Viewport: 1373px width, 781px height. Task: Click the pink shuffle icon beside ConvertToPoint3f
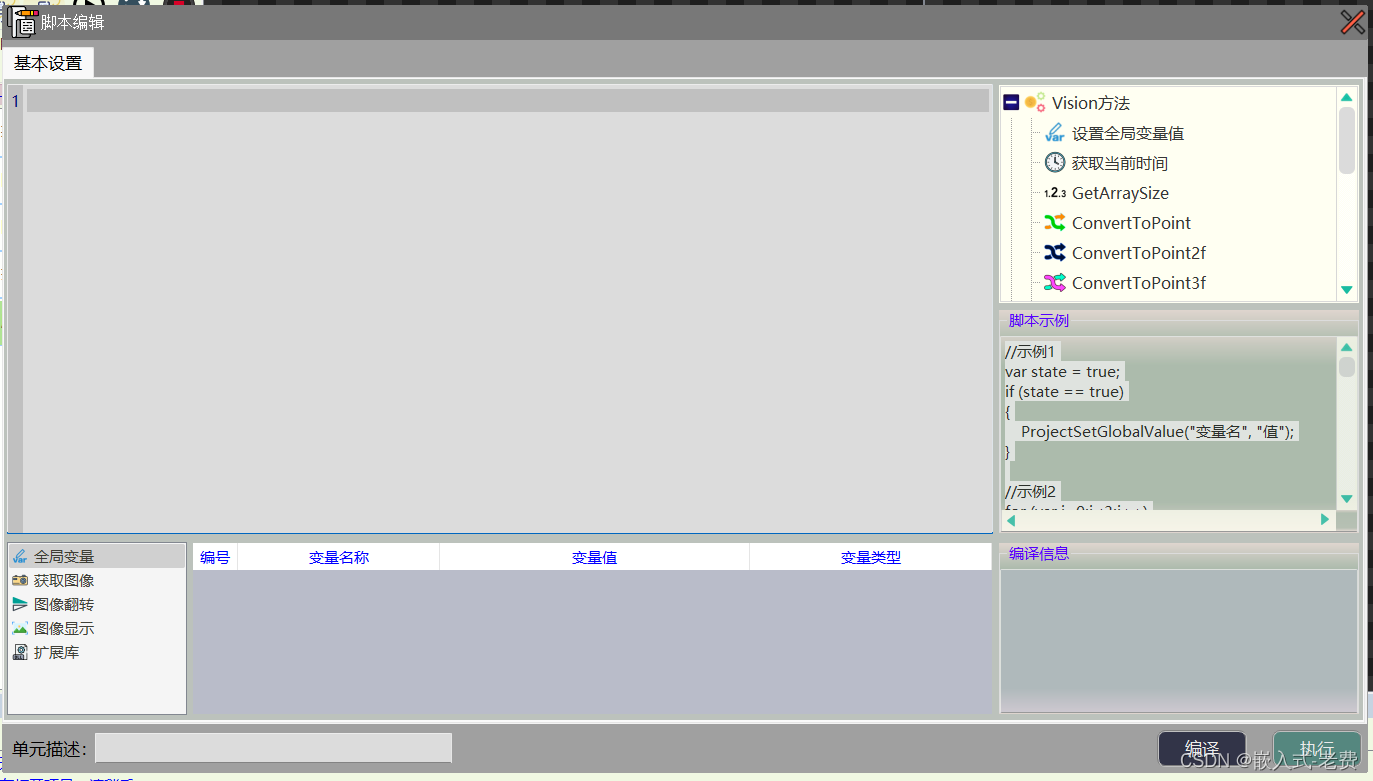1054,283
